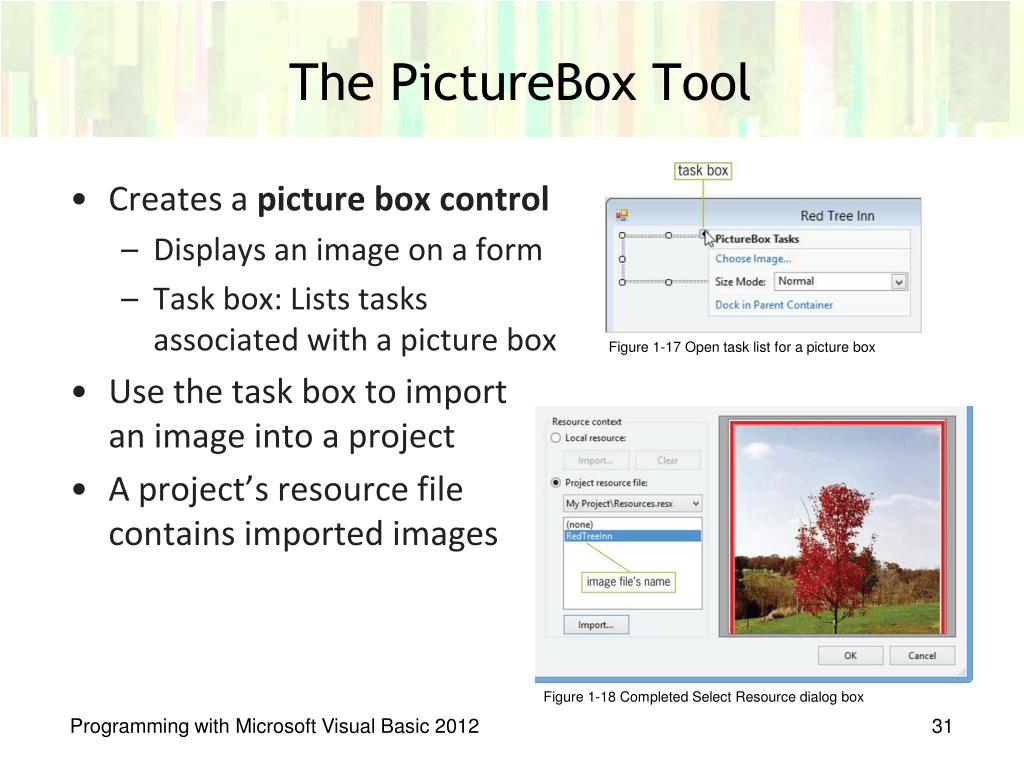Select the Local resource radio button

click(x=556, y=438)
